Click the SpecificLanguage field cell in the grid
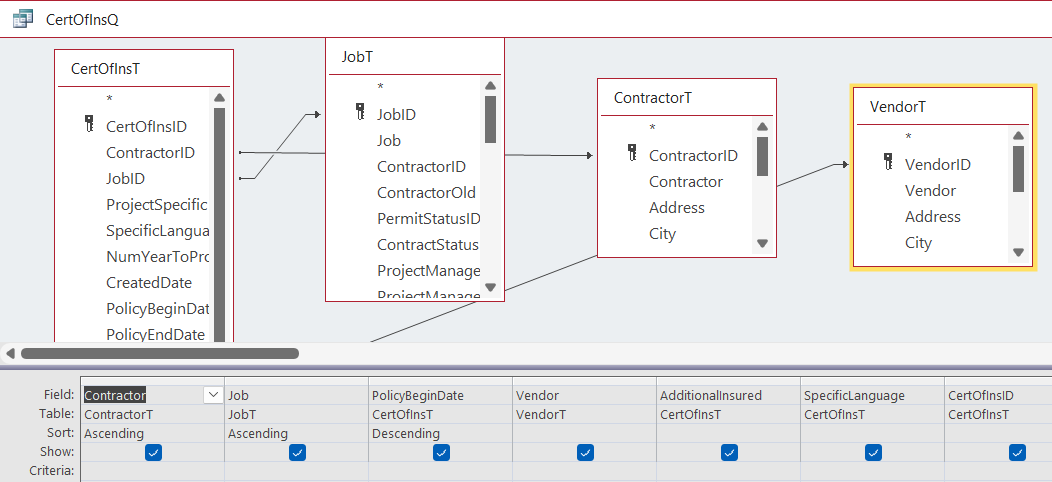1052x482 pixels. [x=872, y=395]
